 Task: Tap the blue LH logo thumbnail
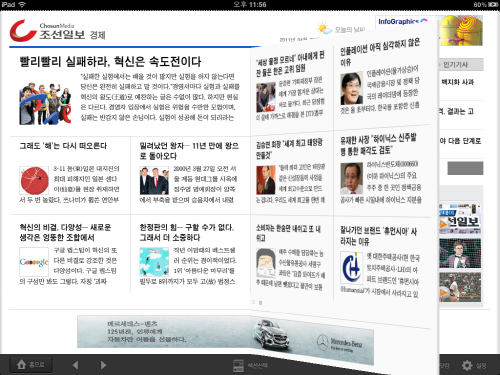(x=351, y=268)
